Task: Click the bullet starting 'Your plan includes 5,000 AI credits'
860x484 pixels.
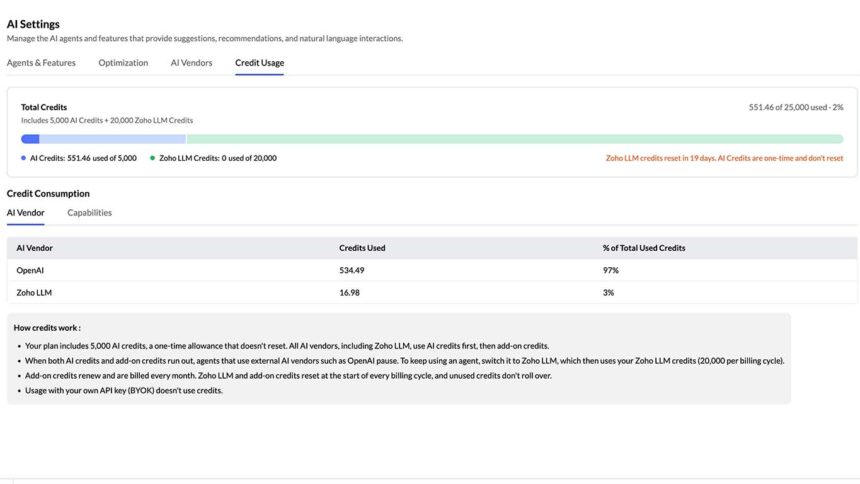Action: pyautogui.click(x=287, y=346)
